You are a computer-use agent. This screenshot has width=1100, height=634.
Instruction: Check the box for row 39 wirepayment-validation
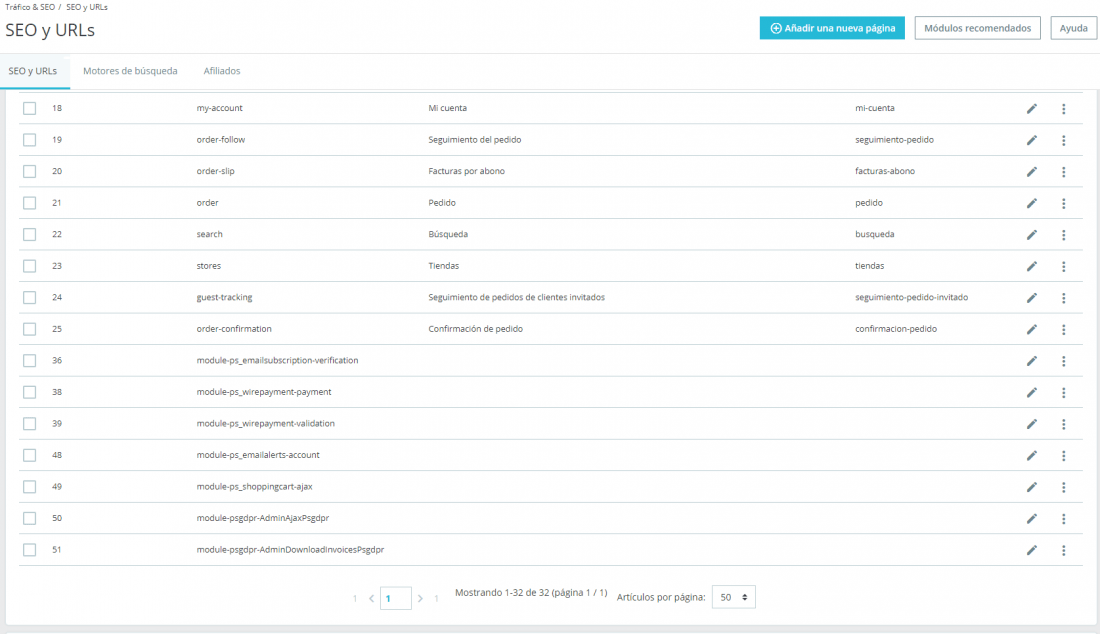coord(29,424)
